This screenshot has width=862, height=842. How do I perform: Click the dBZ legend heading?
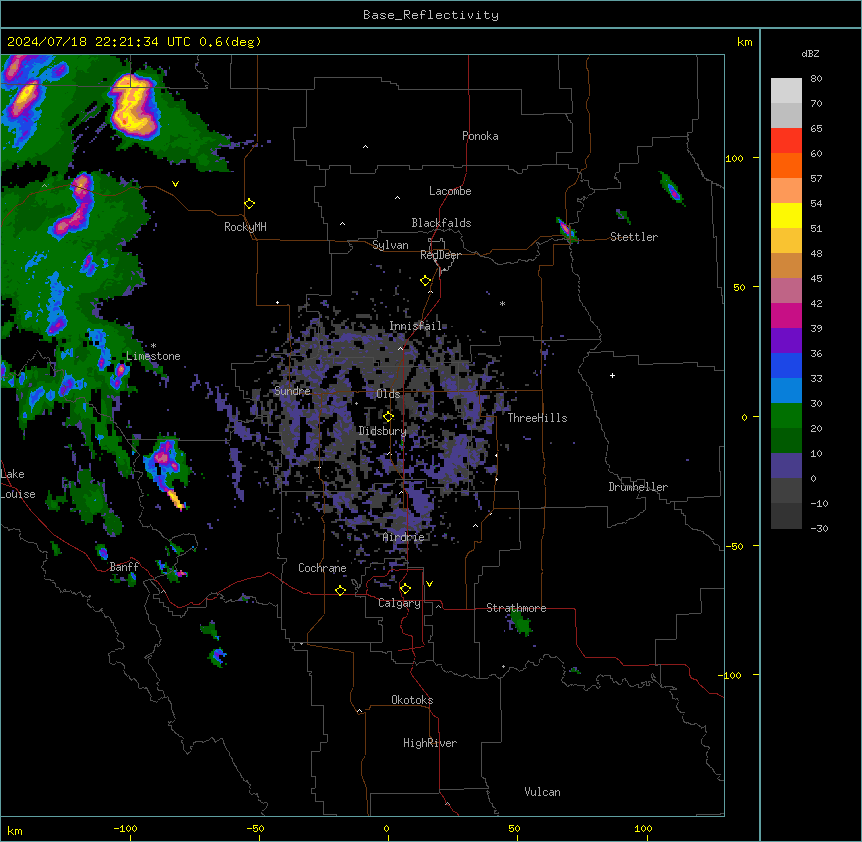810,53
